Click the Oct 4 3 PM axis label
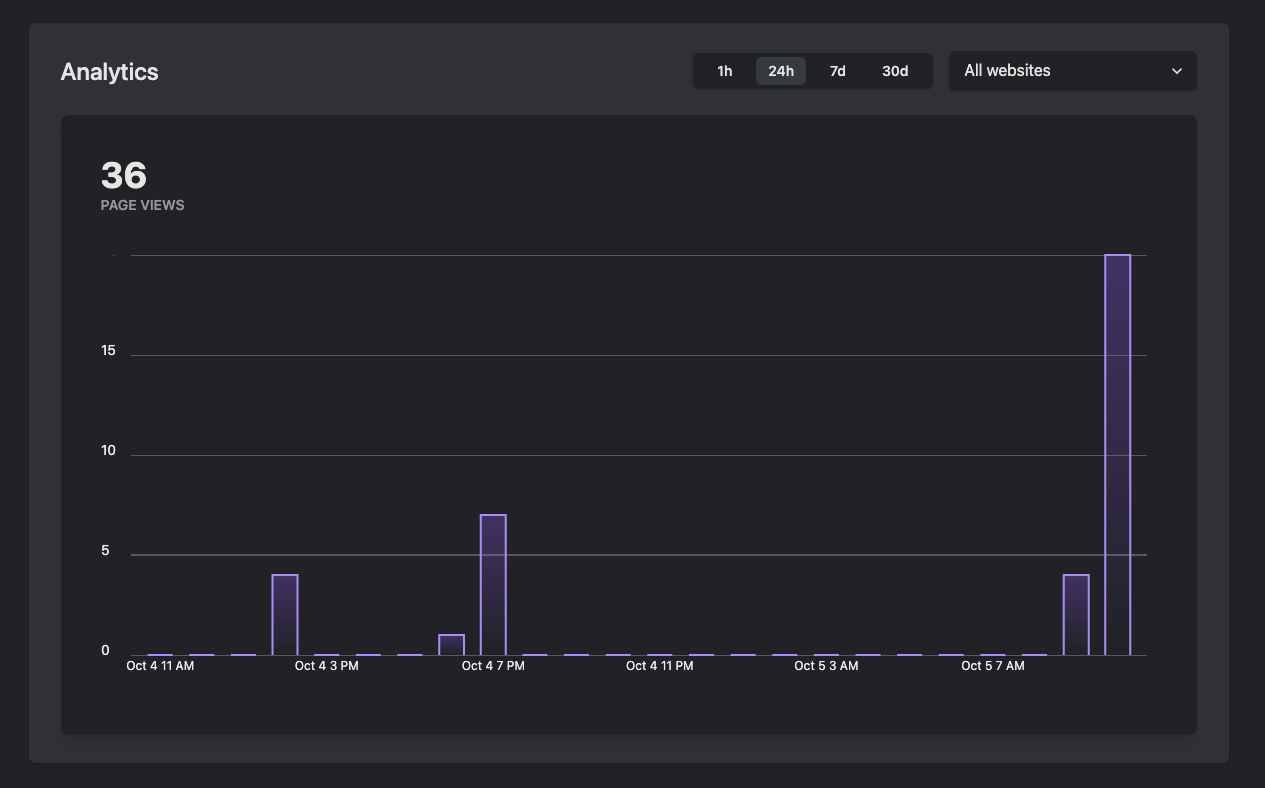The height and width of the screenshot is (788, 1265). click(326, 666)
